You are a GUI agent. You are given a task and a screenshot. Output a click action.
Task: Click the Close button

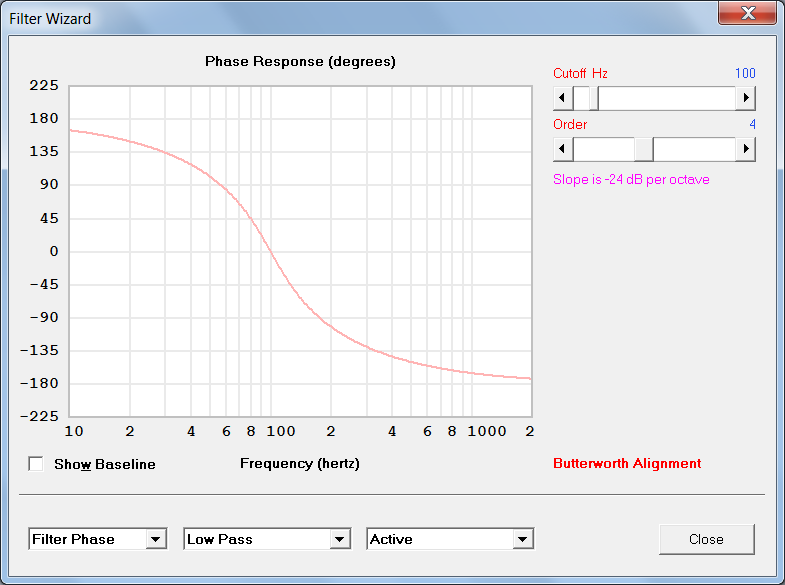[x=706, y=539]
